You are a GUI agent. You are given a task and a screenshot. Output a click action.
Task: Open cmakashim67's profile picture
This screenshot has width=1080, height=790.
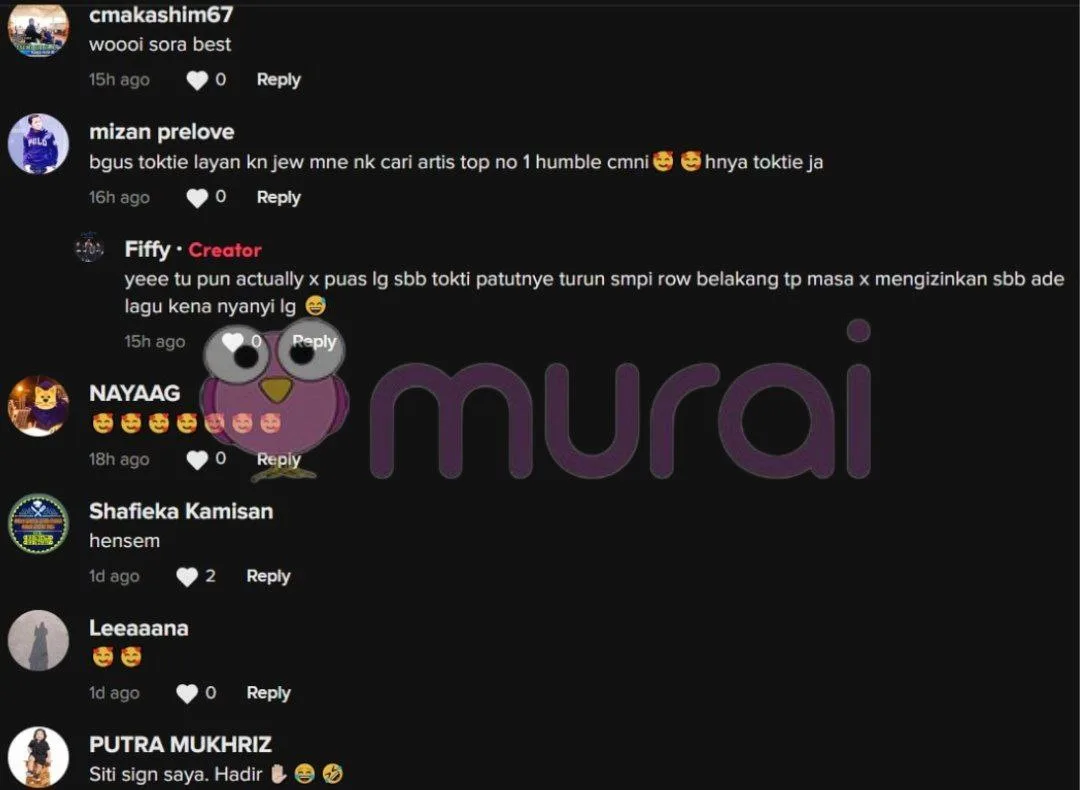[38, 29]
